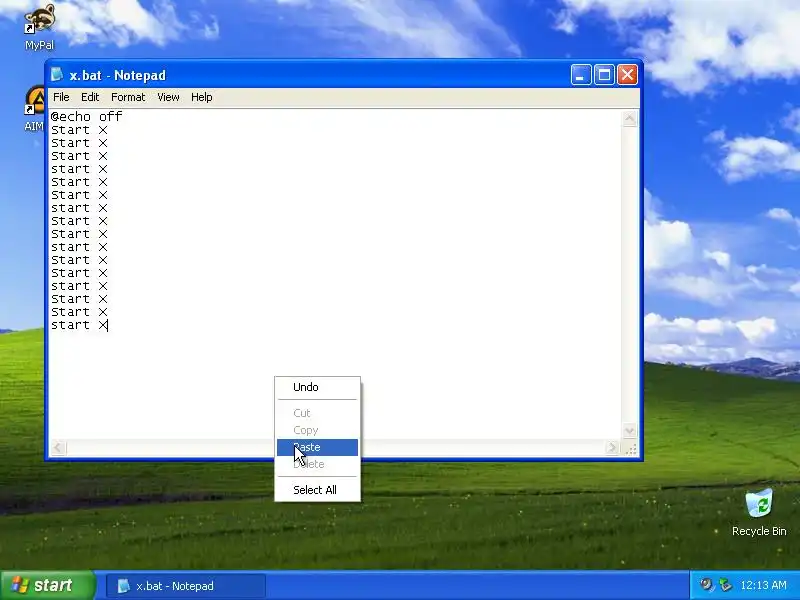Open the View menu
The width and height of the screenshot is (800, 600).
[x=168, y=97]
